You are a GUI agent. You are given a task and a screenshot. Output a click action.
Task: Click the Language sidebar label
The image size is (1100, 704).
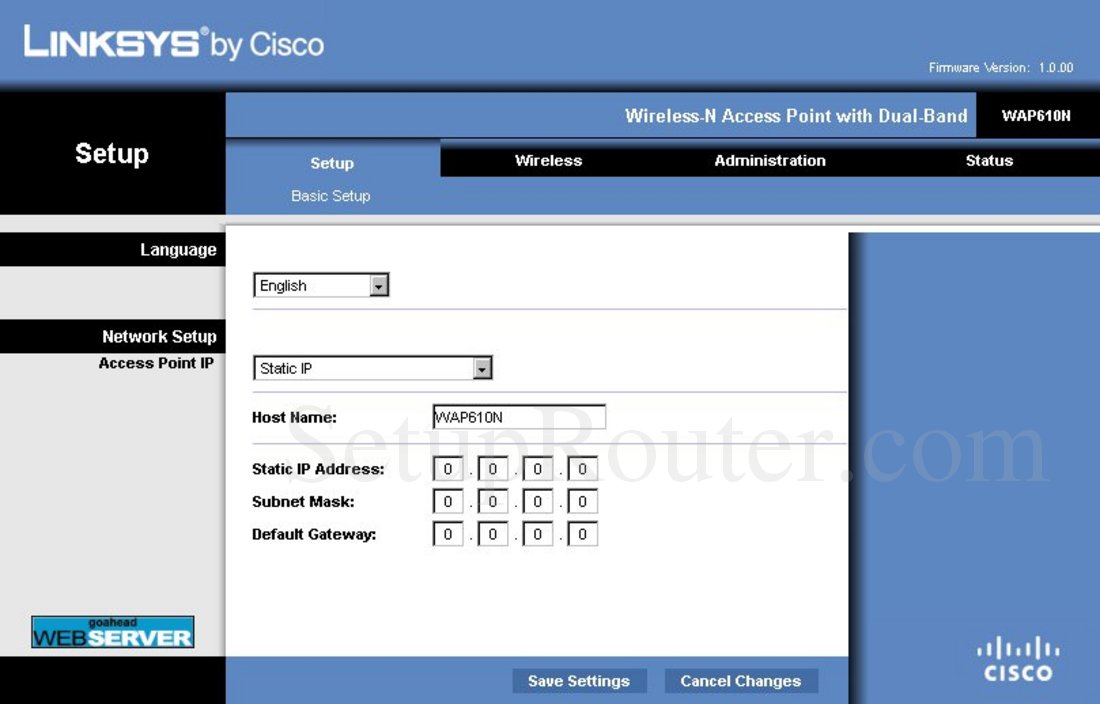coord(178,249)
